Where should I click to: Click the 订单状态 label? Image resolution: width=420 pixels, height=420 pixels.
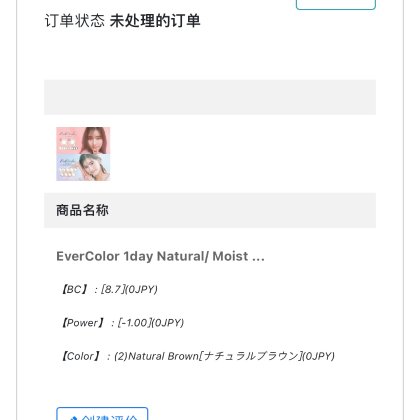pos(74,21)
